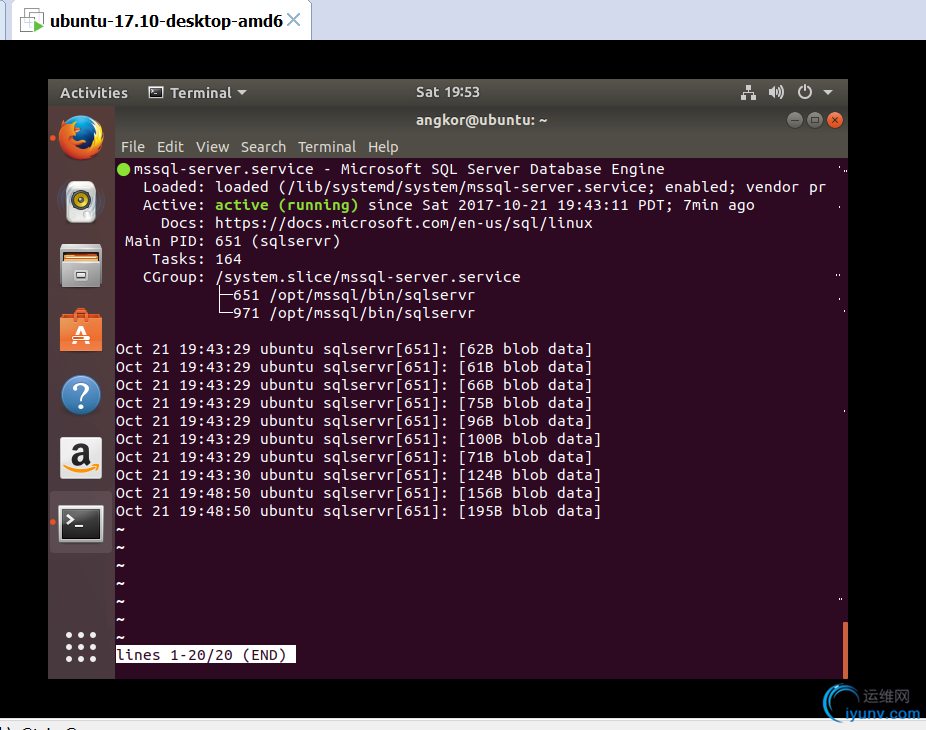This screenshot has width=926, height=730.
Task: Maximize the terminal window
Action: pos(815,120)
